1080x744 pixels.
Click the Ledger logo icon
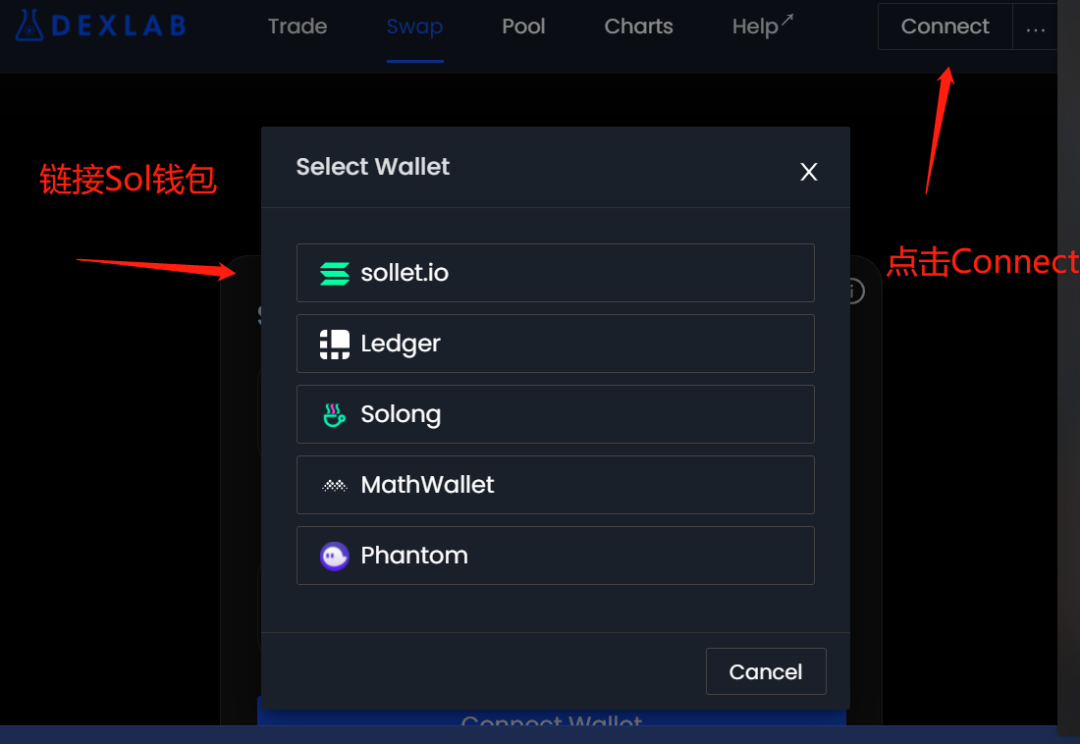click(x=334, y=344)
